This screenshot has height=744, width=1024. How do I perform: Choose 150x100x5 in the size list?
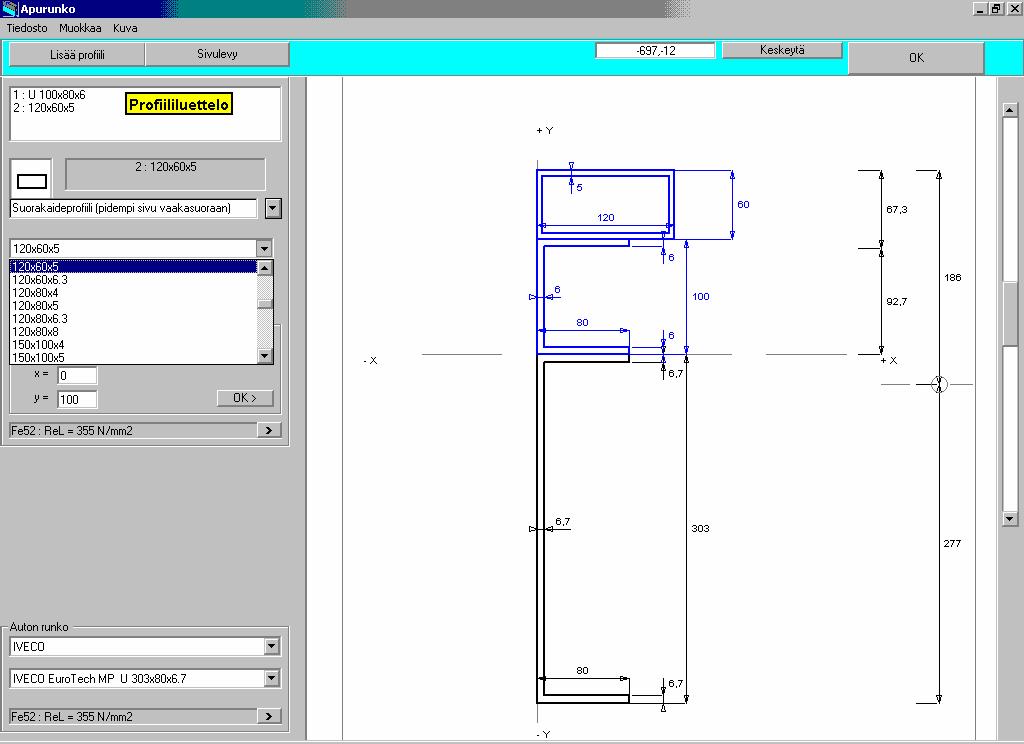133,357
